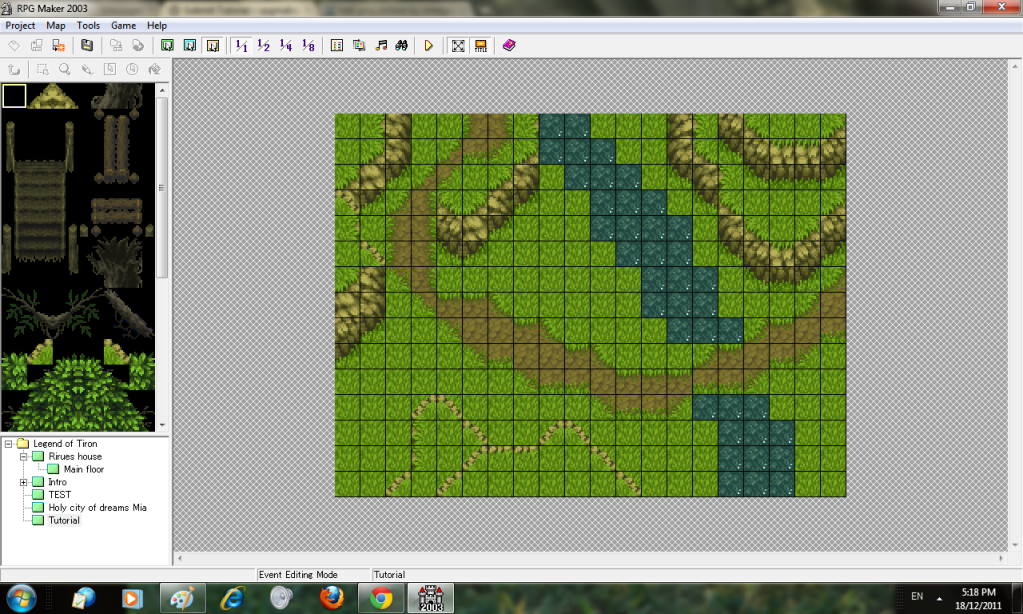
Task: Open the Map menu
Action: (55, 25)
